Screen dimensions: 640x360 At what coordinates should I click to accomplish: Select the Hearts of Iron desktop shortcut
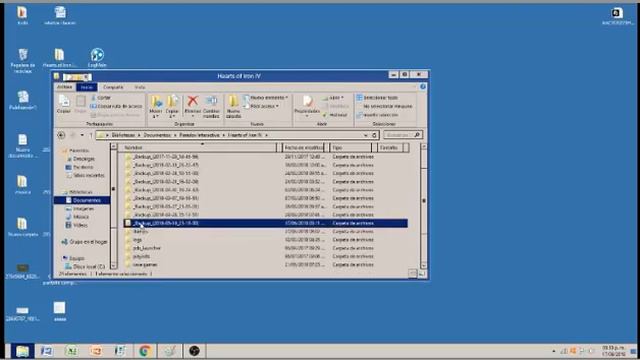click(59, 58)
